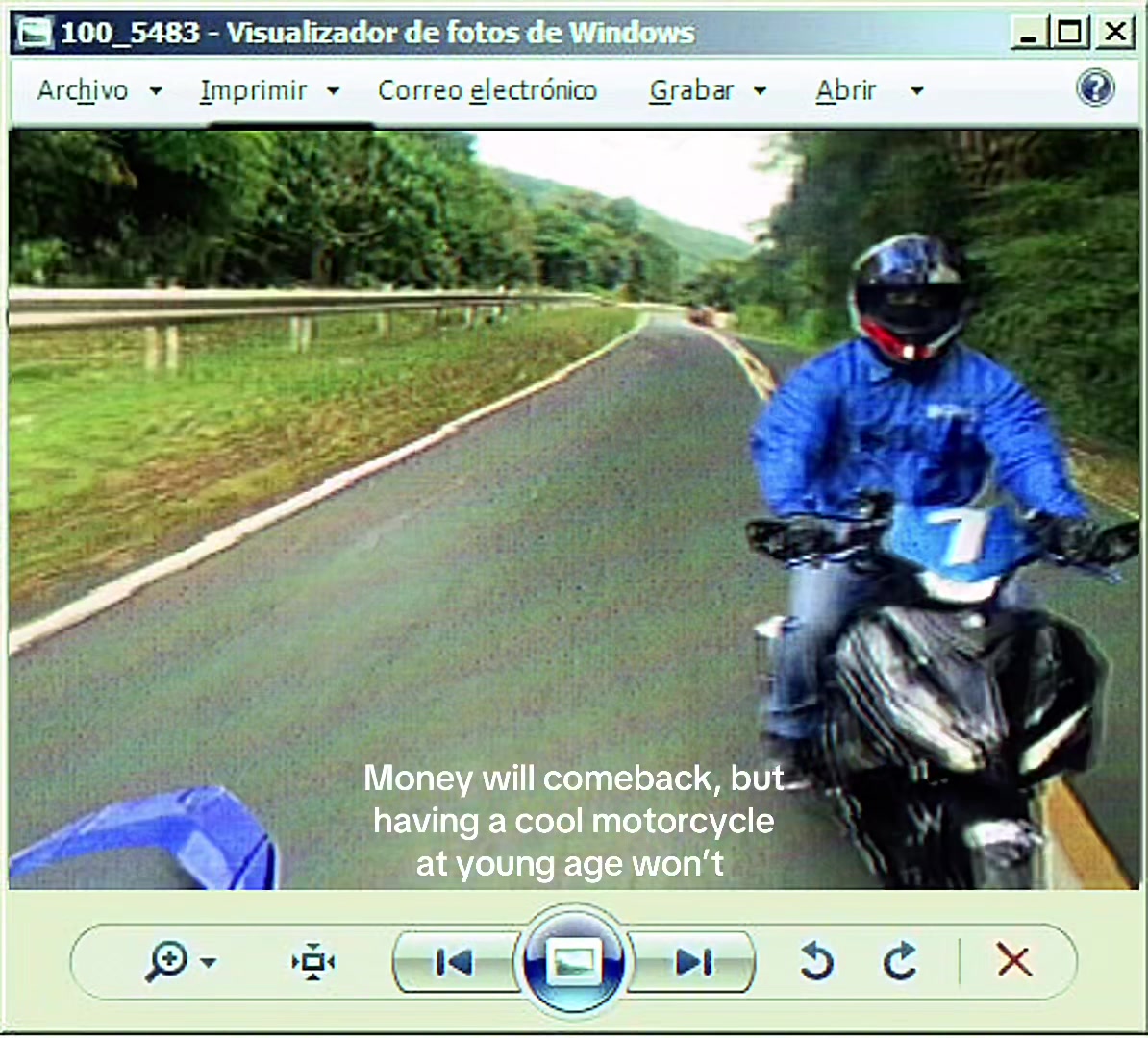Click the magnifier zoom icon

[166, 962]
